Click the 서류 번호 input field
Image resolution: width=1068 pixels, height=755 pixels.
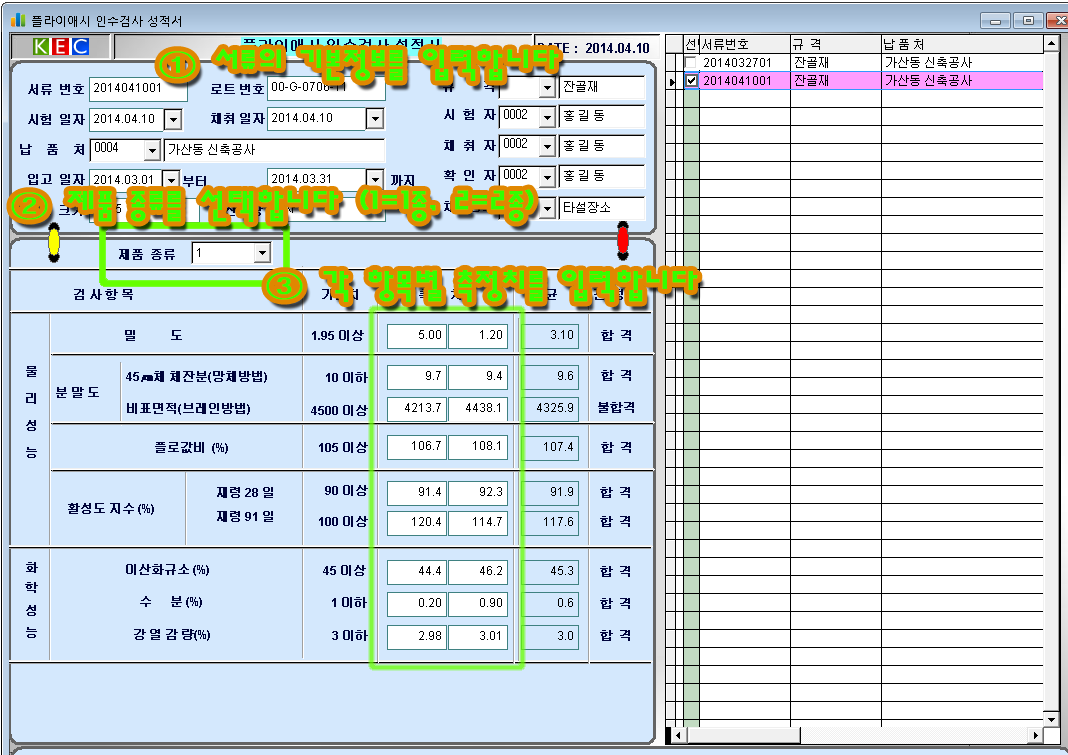(138, 88)
